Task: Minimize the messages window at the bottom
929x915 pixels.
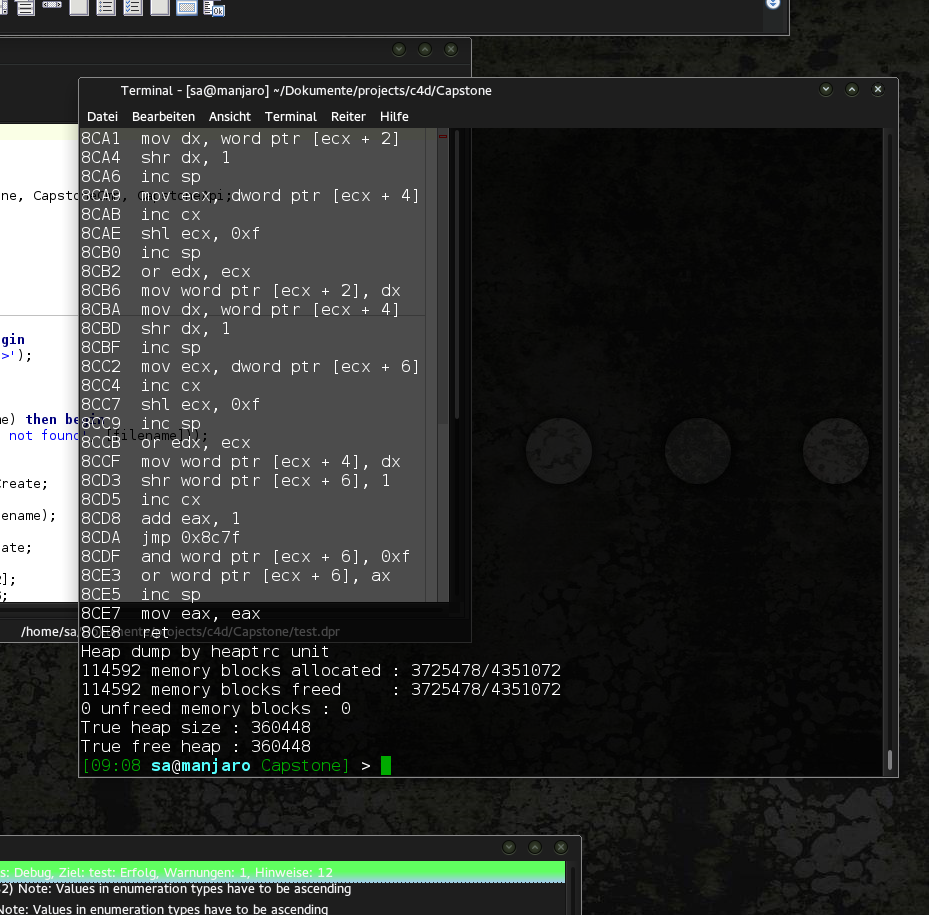Action: 509,847
